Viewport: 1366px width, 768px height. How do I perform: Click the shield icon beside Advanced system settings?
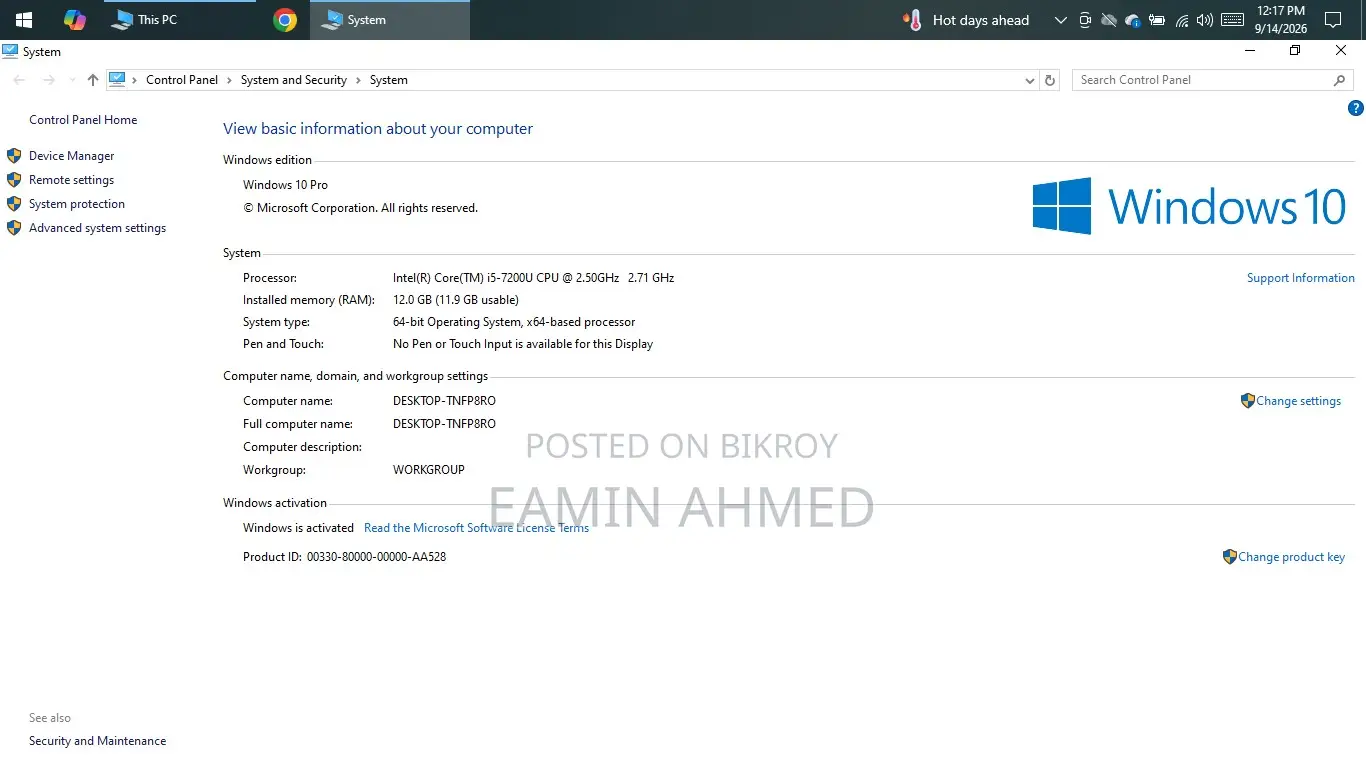(x=14, y=227)
